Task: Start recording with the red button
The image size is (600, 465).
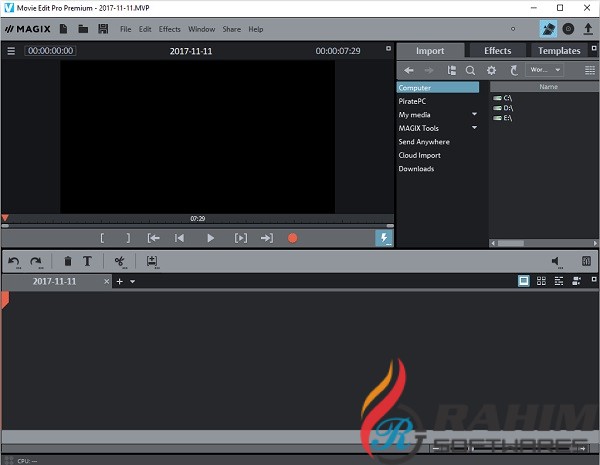Action: click(292, 238)
